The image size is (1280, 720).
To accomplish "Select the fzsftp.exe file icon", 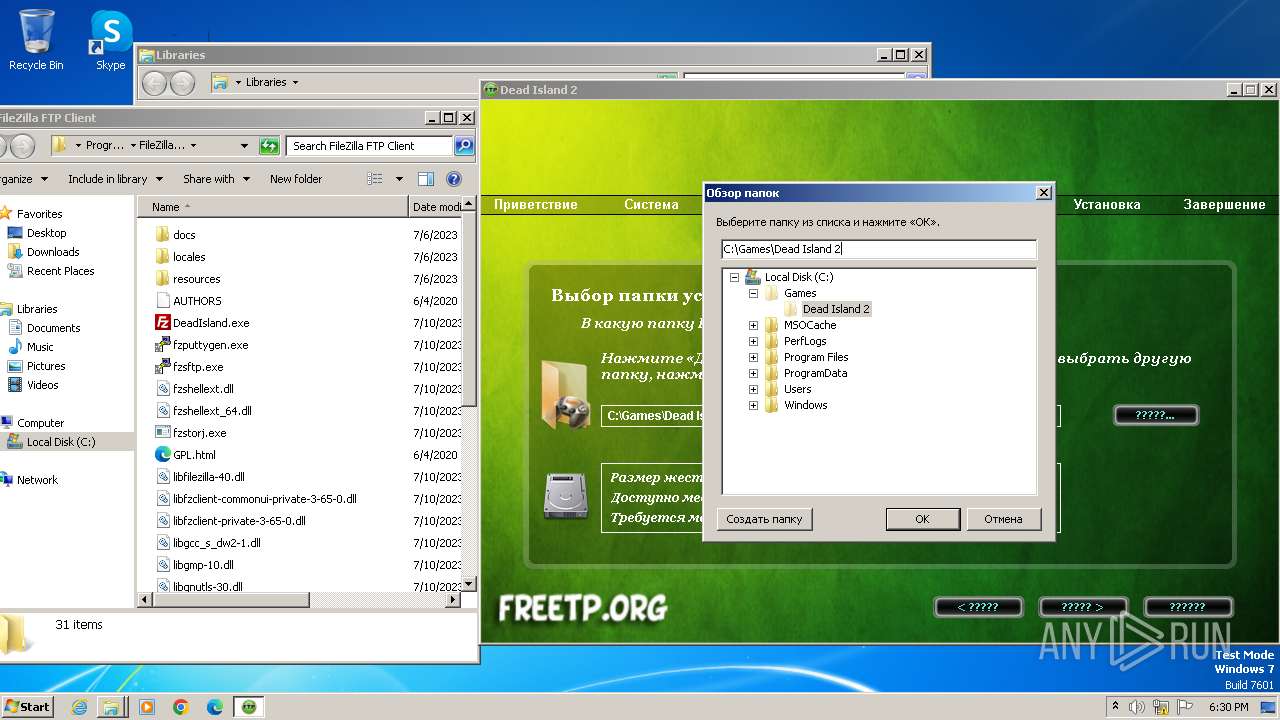I will click(163, 367).
